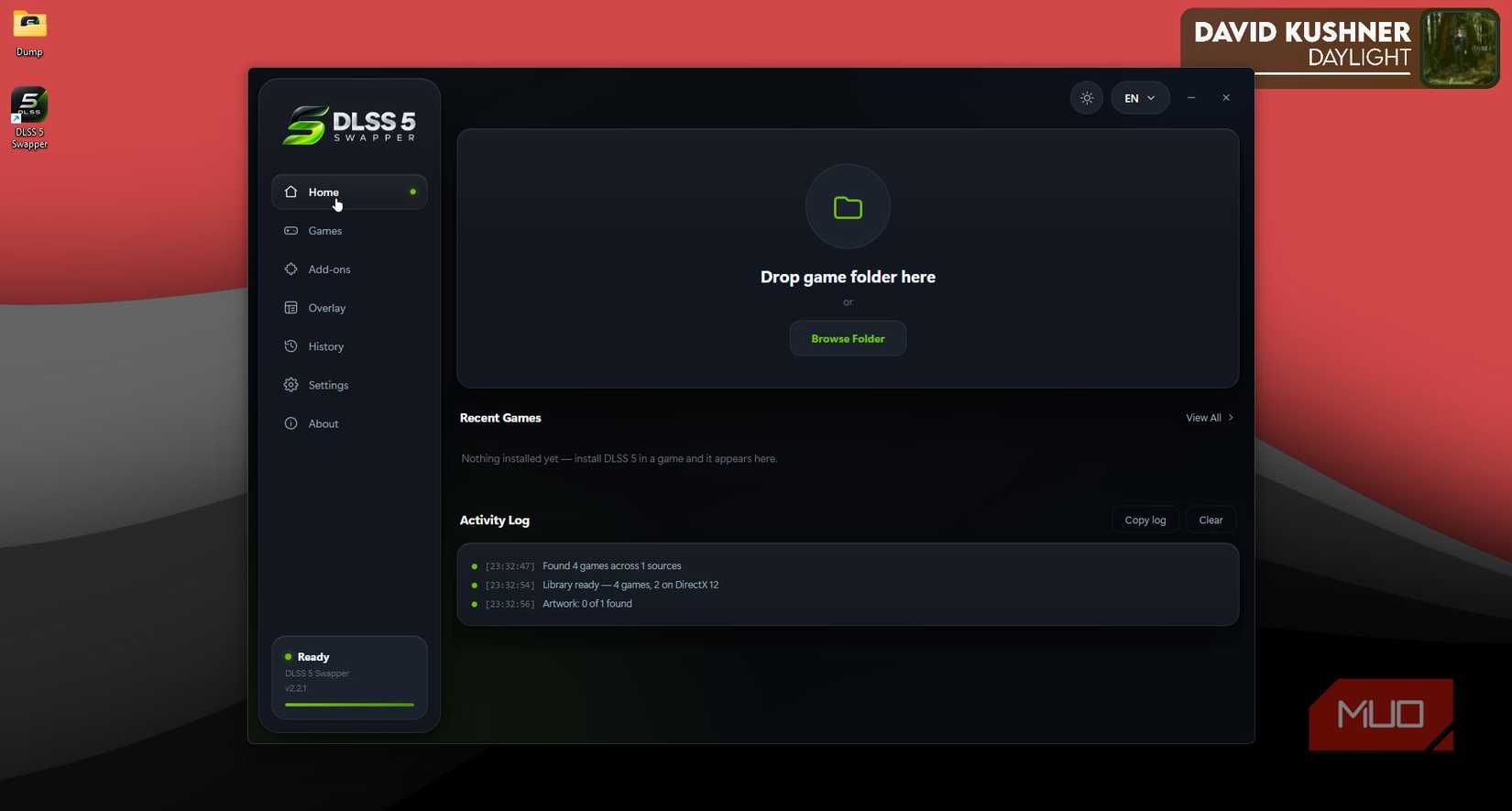Viewport: 1512px width, 811px height.
Task: Open the About section
Action: coord(349,423)
